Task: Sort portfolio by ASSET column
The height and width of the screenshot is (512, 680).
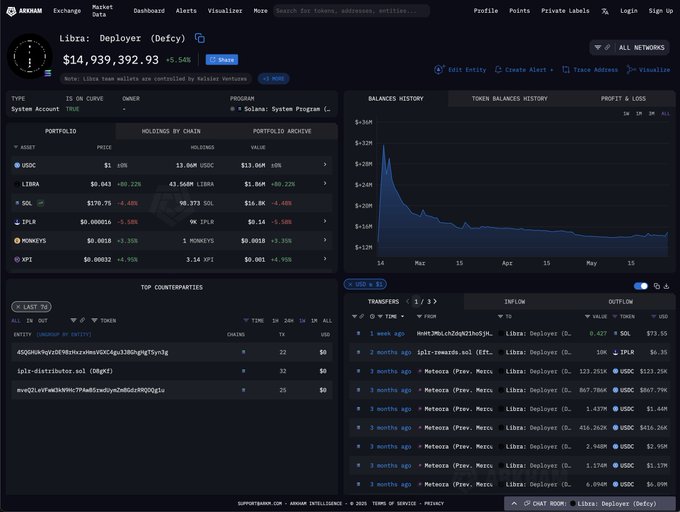Action: [x=25, y=147]
